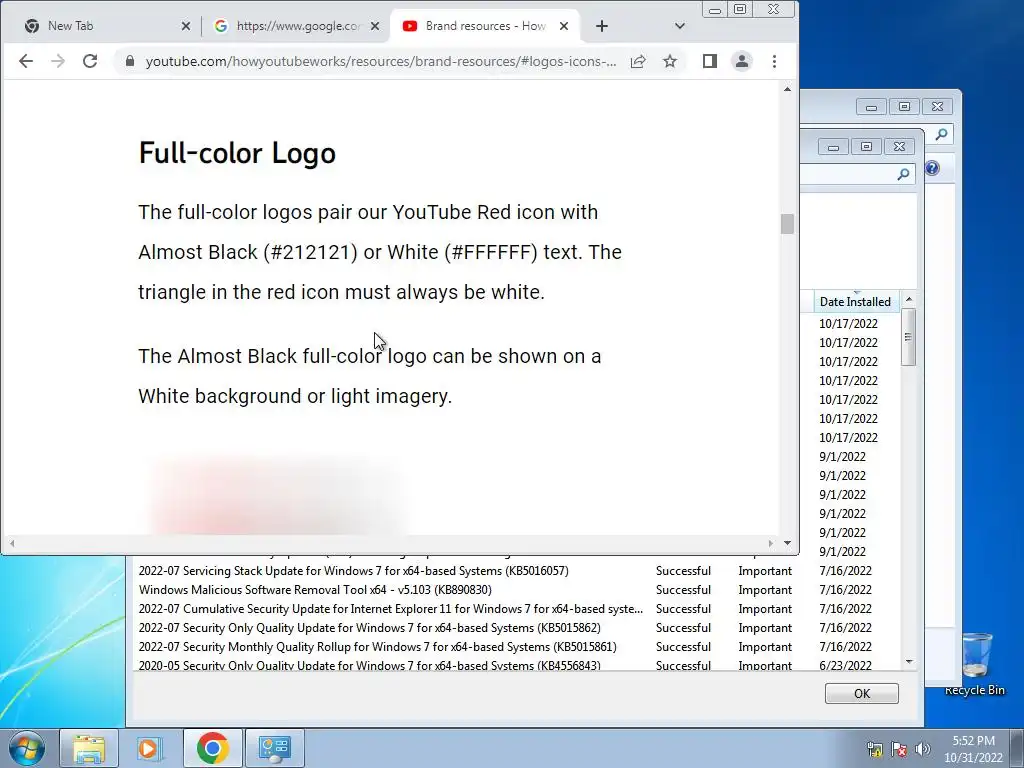Minimize the Chrome window
The width and height of the screenshot is (1024, 768).
(715, 10)
